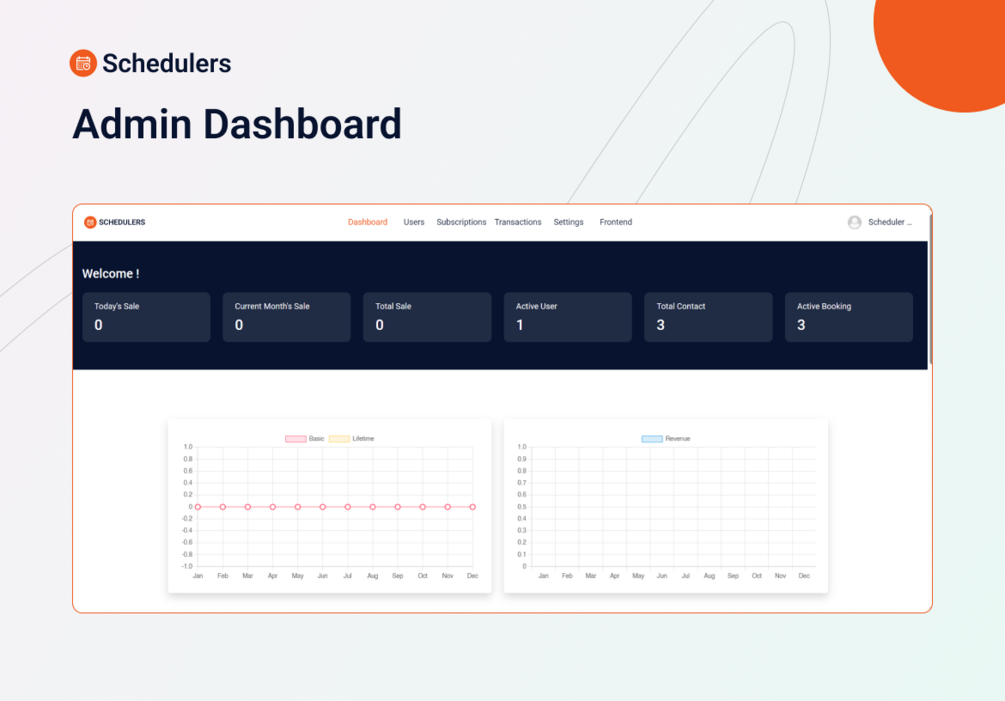
Task: Click the Total Sale card
Action: point(427,317)
